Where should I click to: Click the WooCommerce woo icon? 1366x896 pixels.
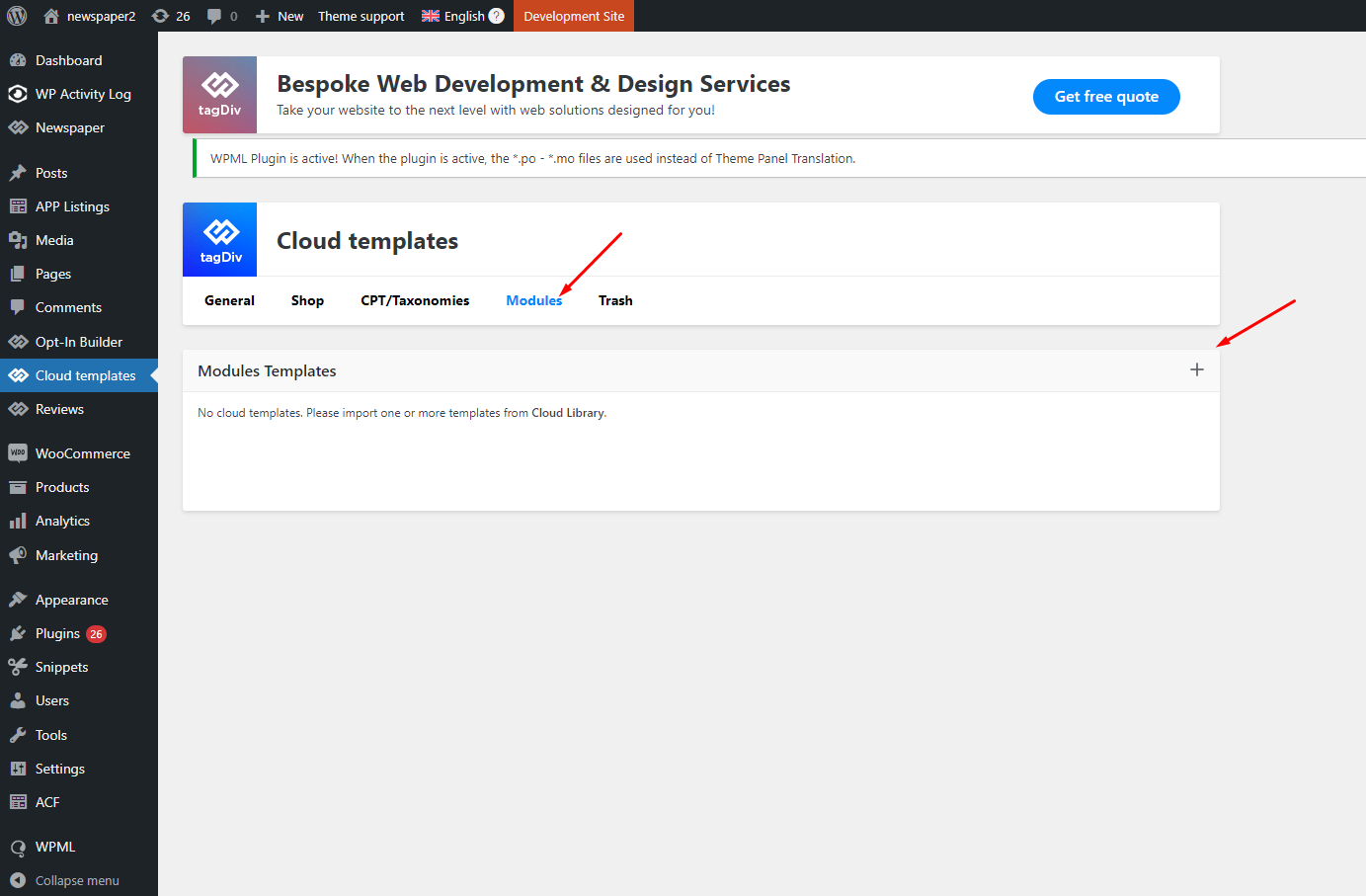click(x=18, y=453)
